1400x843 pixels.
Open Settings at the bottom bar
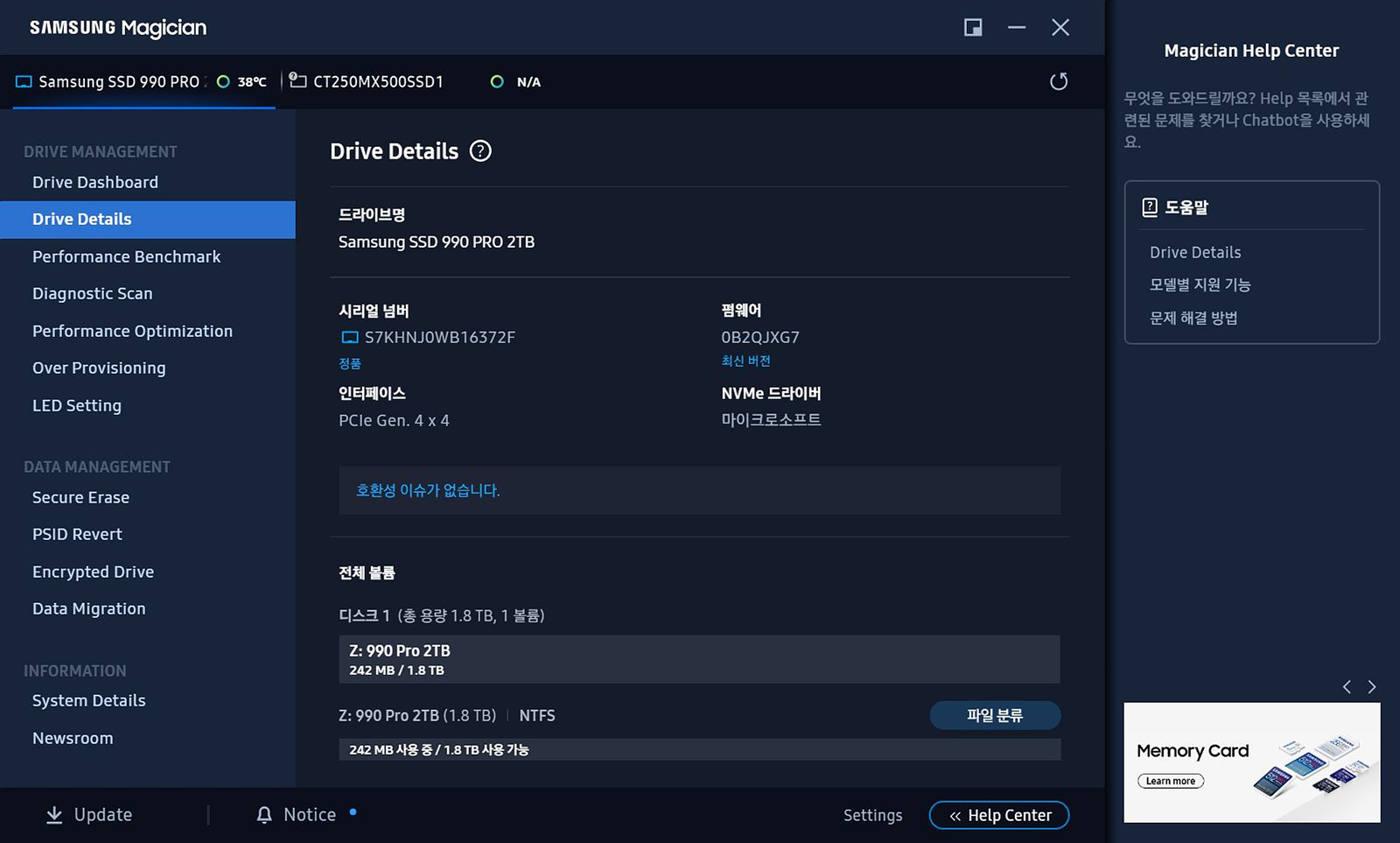872,815
